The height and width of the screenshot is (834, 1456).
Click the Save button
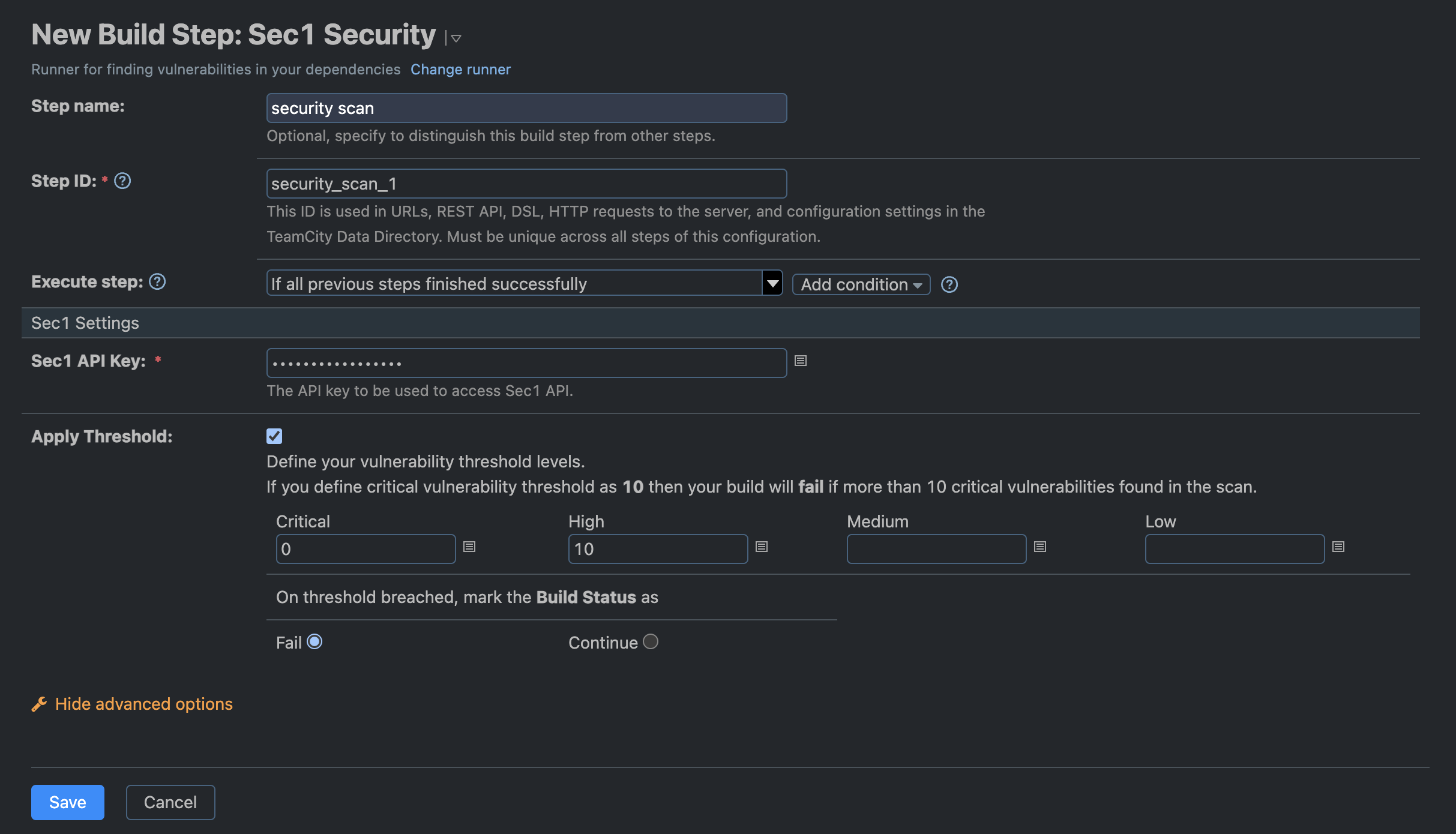68,802
